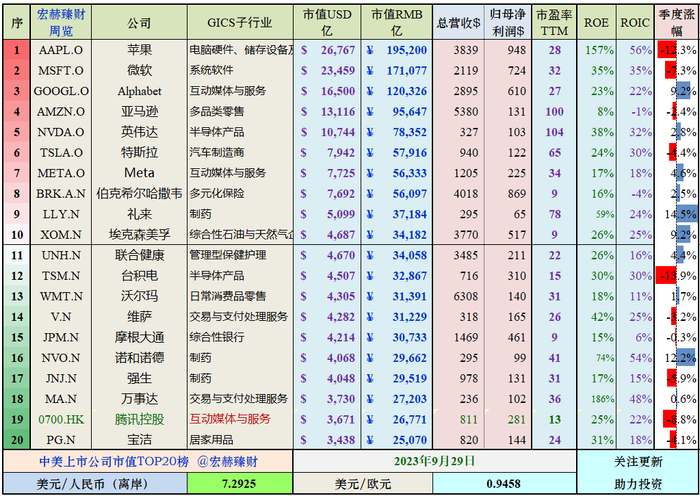Select the GOOGL.O ticker cell

61,91
